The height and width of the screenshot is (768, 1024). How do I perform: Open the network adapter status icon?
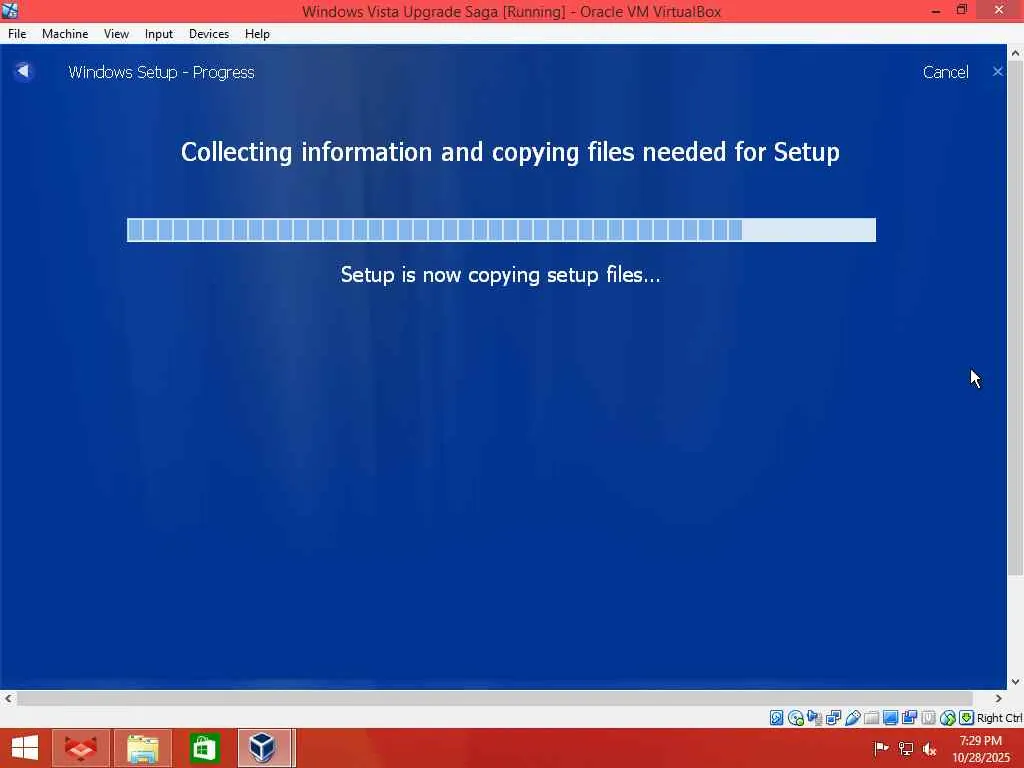(833, 718)
